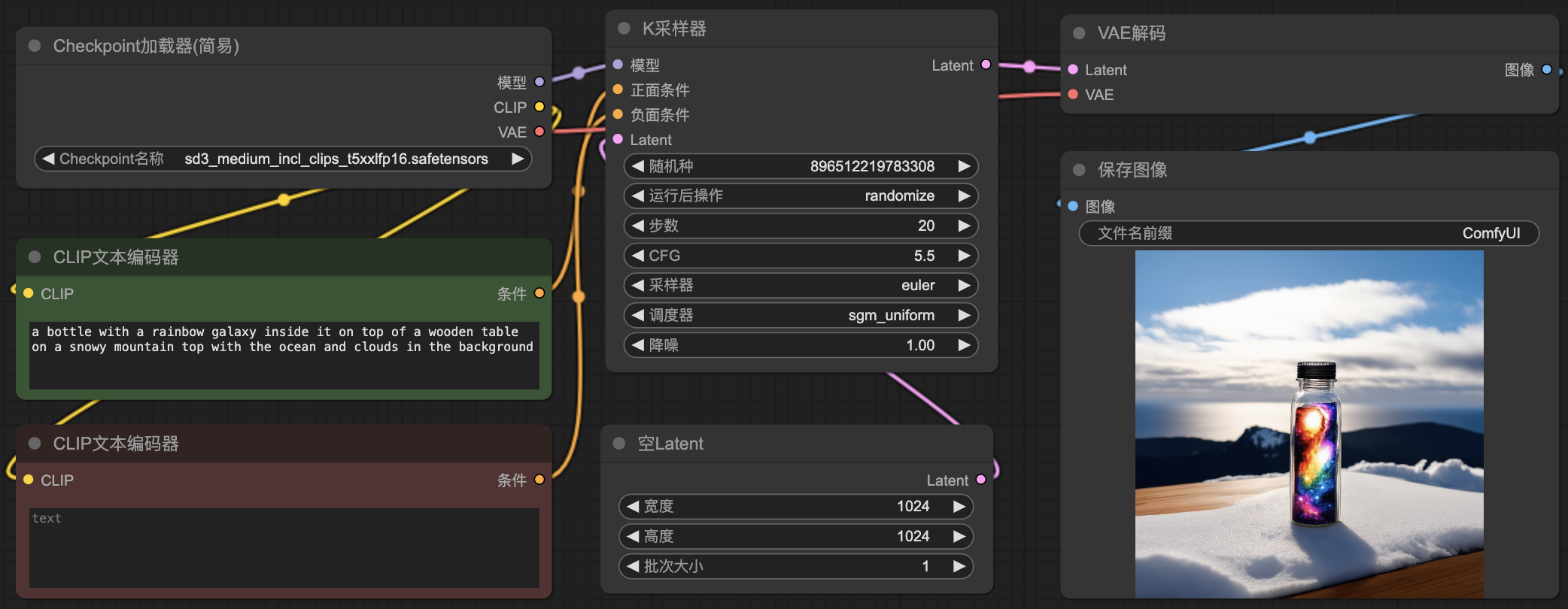Screen dimensions: 1568x609
Task: Click the Latent input socket on VAE解码
Action: pos(1073,69)
